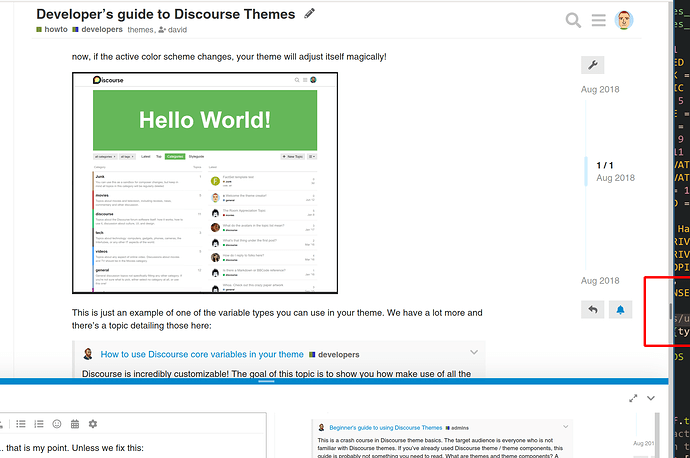This screenshot has height=458, width=690.
Task: Click the reply arrow button below the timeline
Action: (592, 310)
